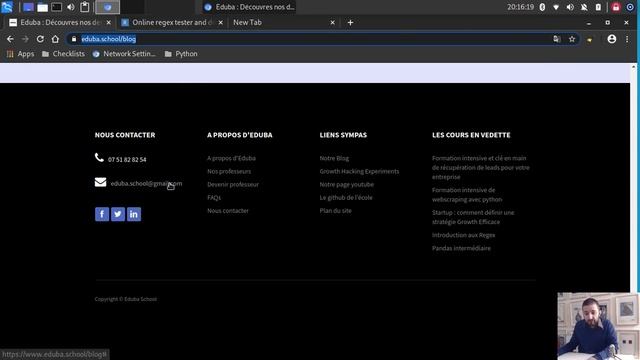Select the active workspace in the switcher
640x360 pixels.
tap(107, 7)
